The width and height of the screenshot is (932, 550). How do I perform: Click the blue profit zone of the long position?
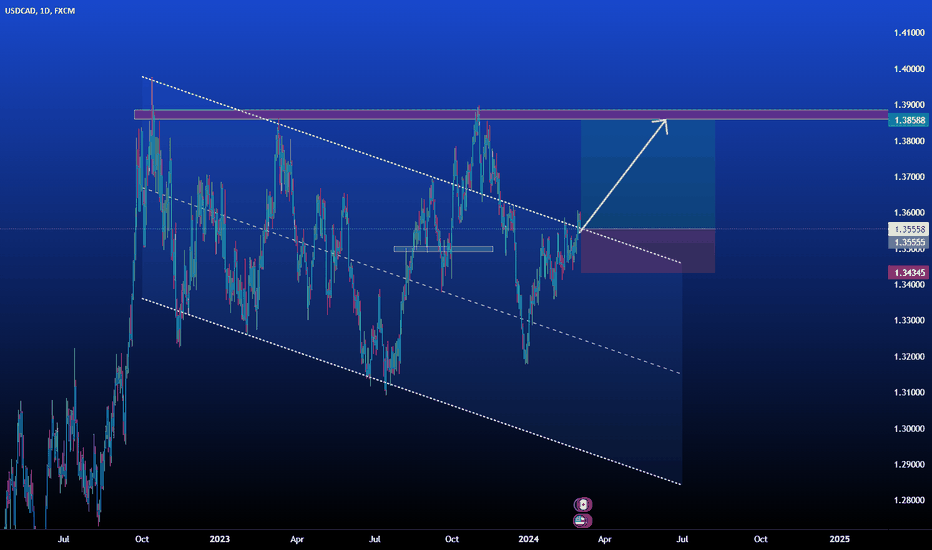click(648, 174)
